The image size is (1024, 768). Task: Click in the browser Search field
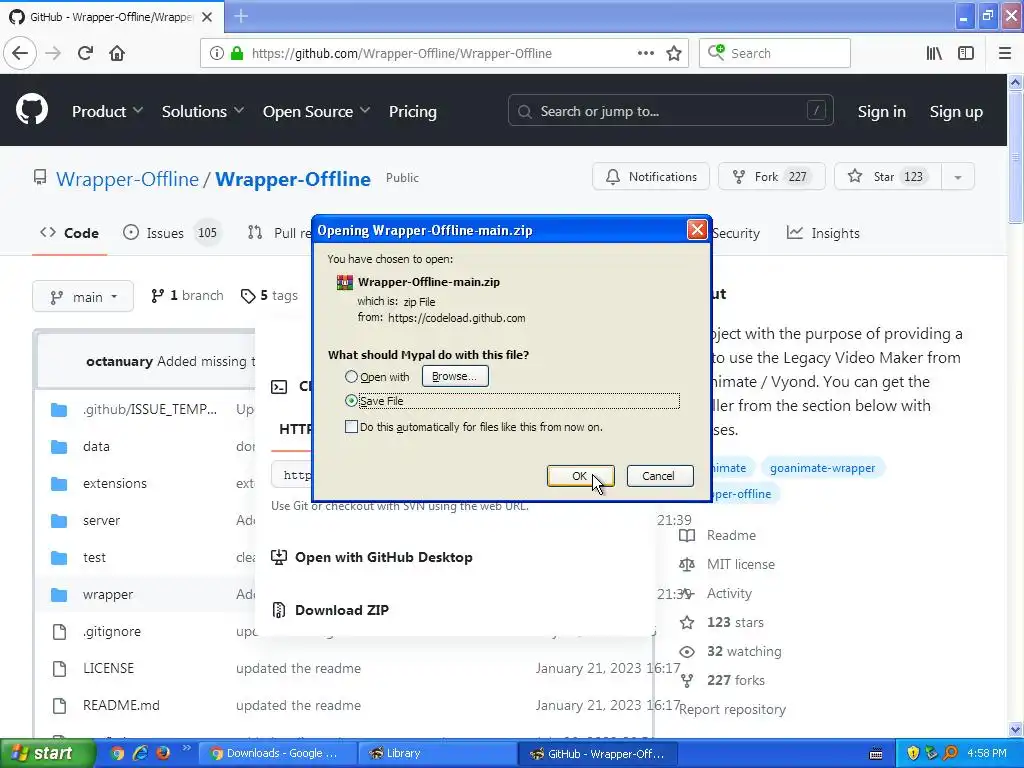[775, 53]
